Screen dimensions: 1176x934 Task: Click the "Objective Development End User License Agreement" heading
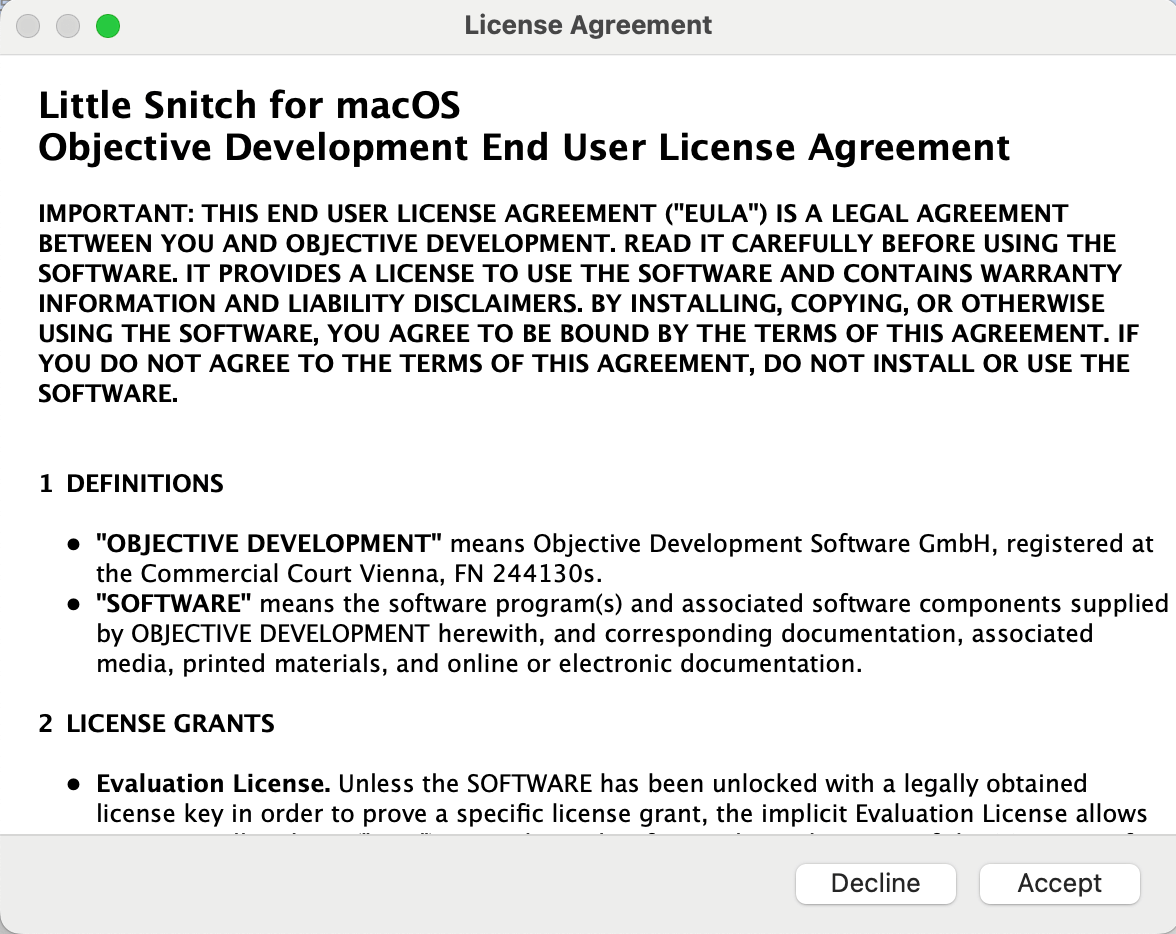click(x=524, y=147)
